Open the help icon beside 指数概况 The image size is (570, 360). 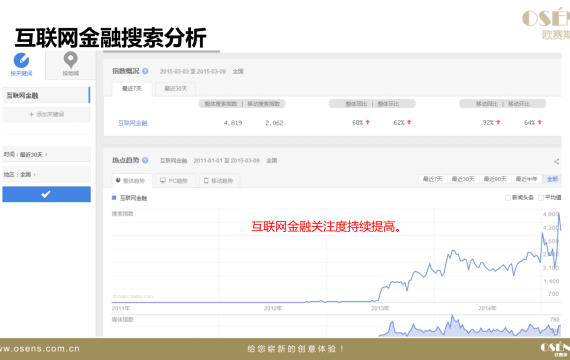(145, 71)
